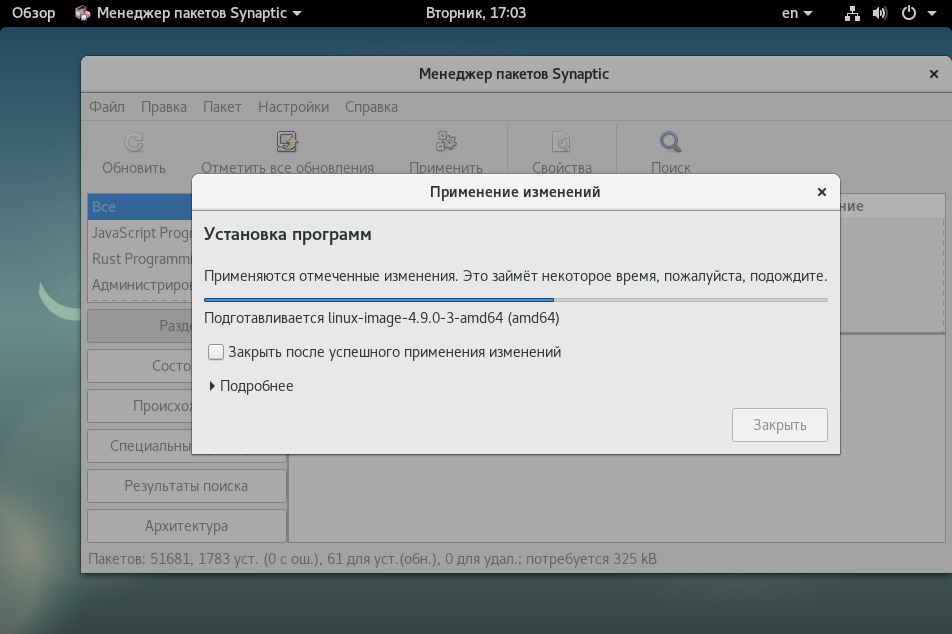Open the Файл menu
Screen dimensions: 952x634
107,107
